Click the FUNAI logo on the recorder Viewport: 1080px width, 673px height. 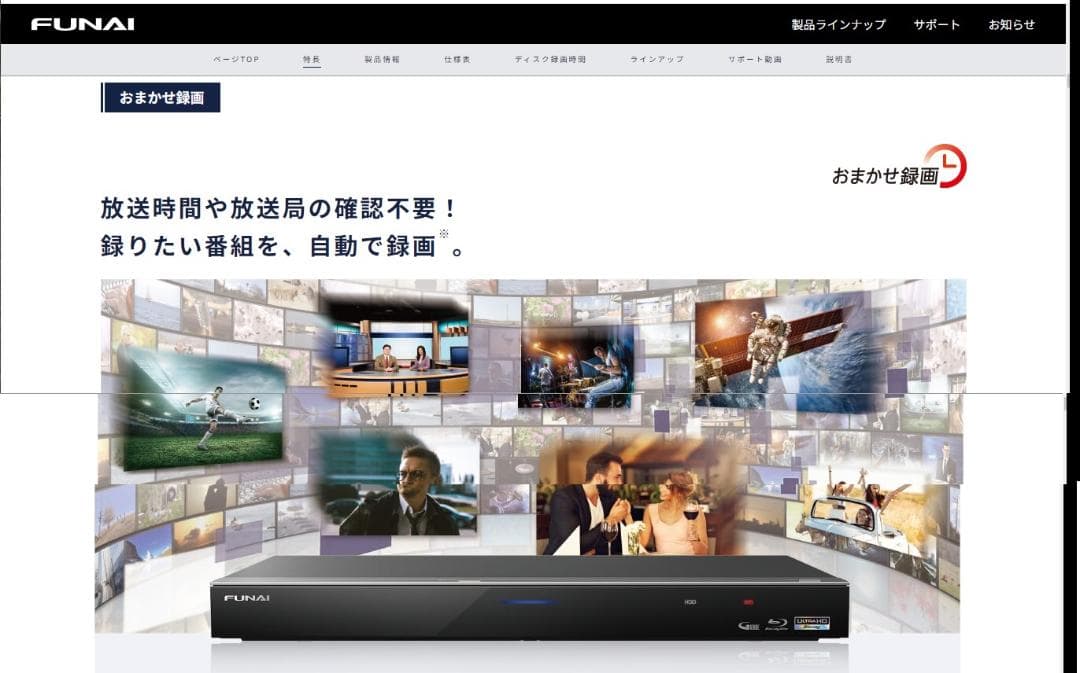tap(247, 598)
